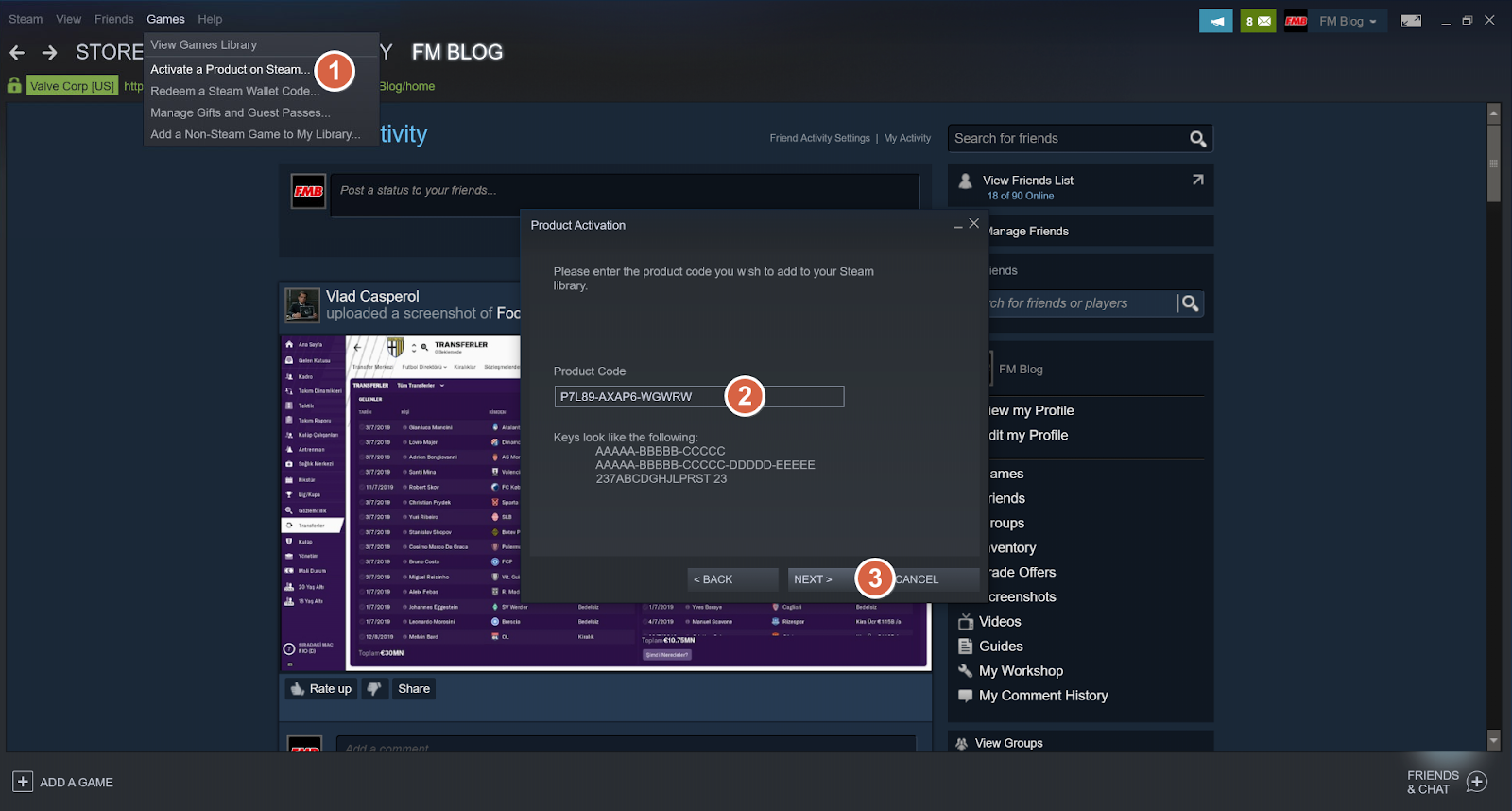Open Edit my Profile link
The height and width of the screenshot is (811, 1512).
[1028, 435]
